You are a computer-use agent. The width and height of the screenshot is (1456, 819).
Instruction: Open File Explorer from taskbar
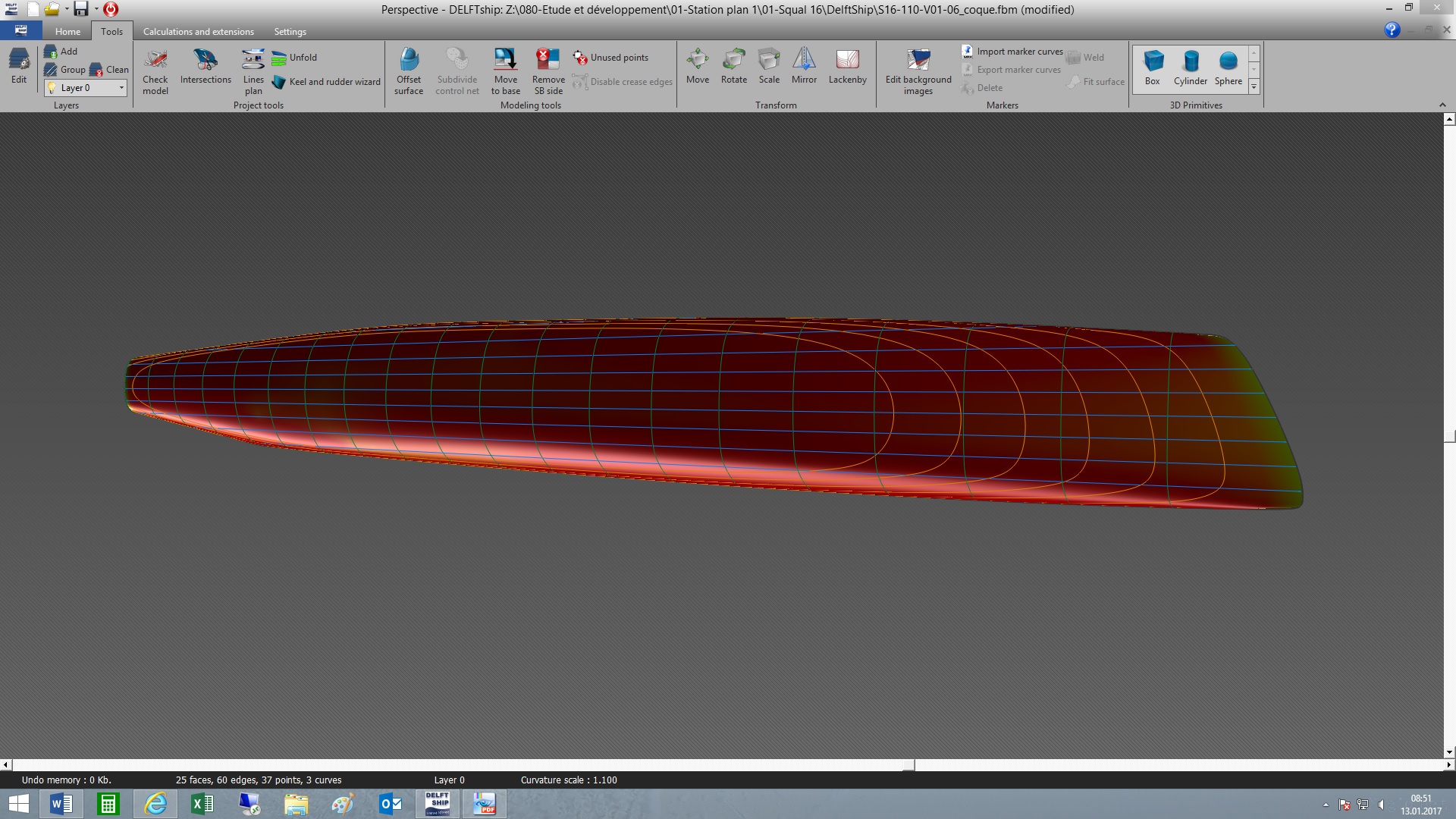tap(296, 804)
